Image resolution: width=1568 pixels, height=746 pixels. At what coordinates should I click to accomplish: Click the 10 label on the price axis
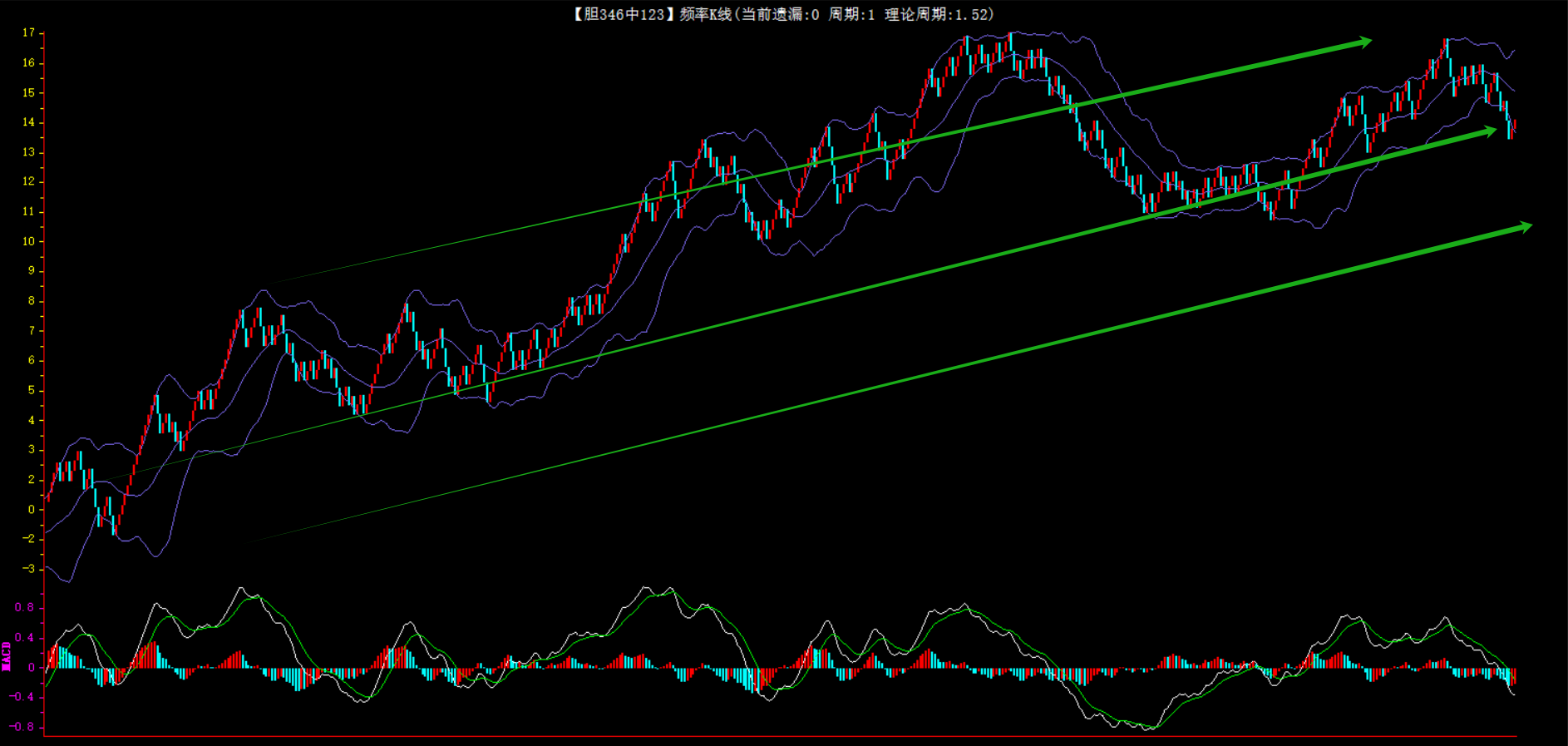coord(29,241)
